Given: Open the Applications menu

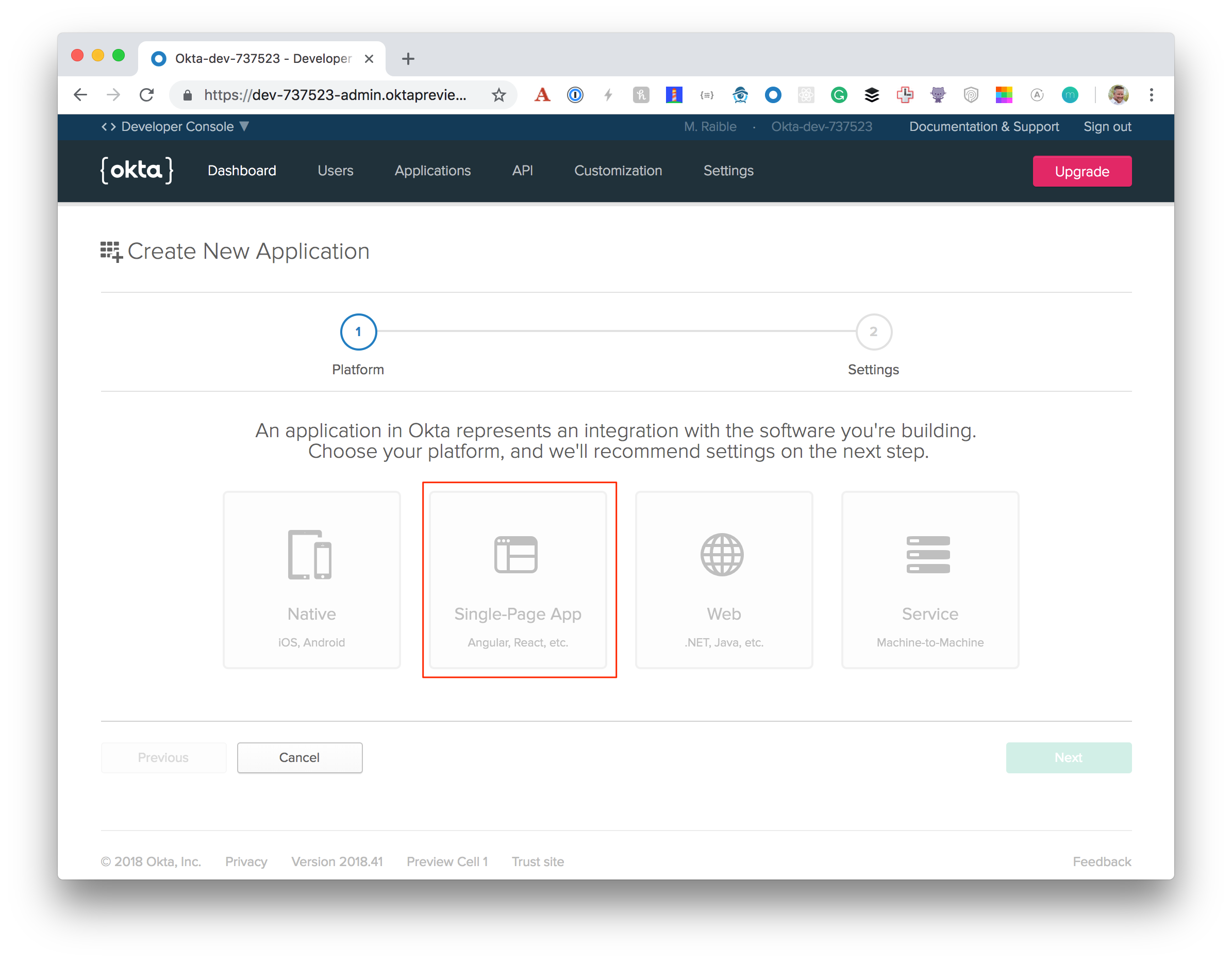Looking at the screenshot, I should pyautogui.click(x=432, y=171).
